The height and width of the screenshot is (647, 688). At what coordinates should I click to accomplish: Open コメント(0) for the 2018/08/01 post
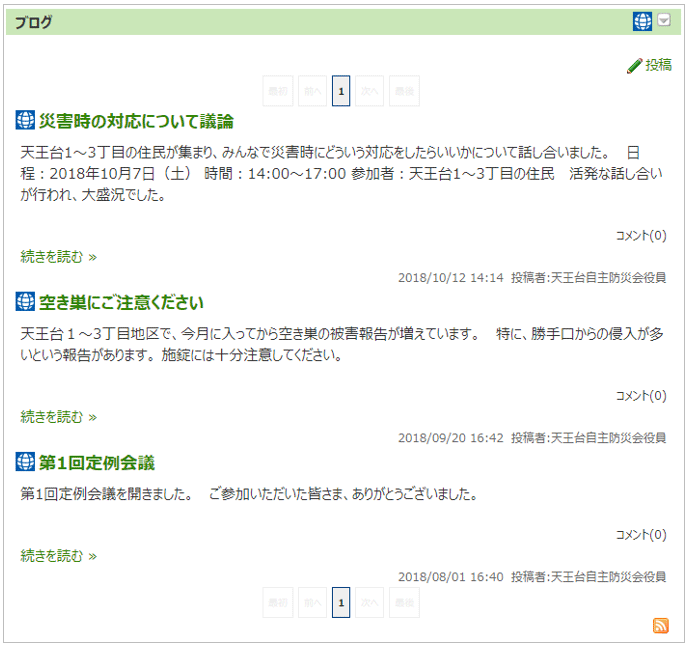pyautogui.click(x=641, y=535)
